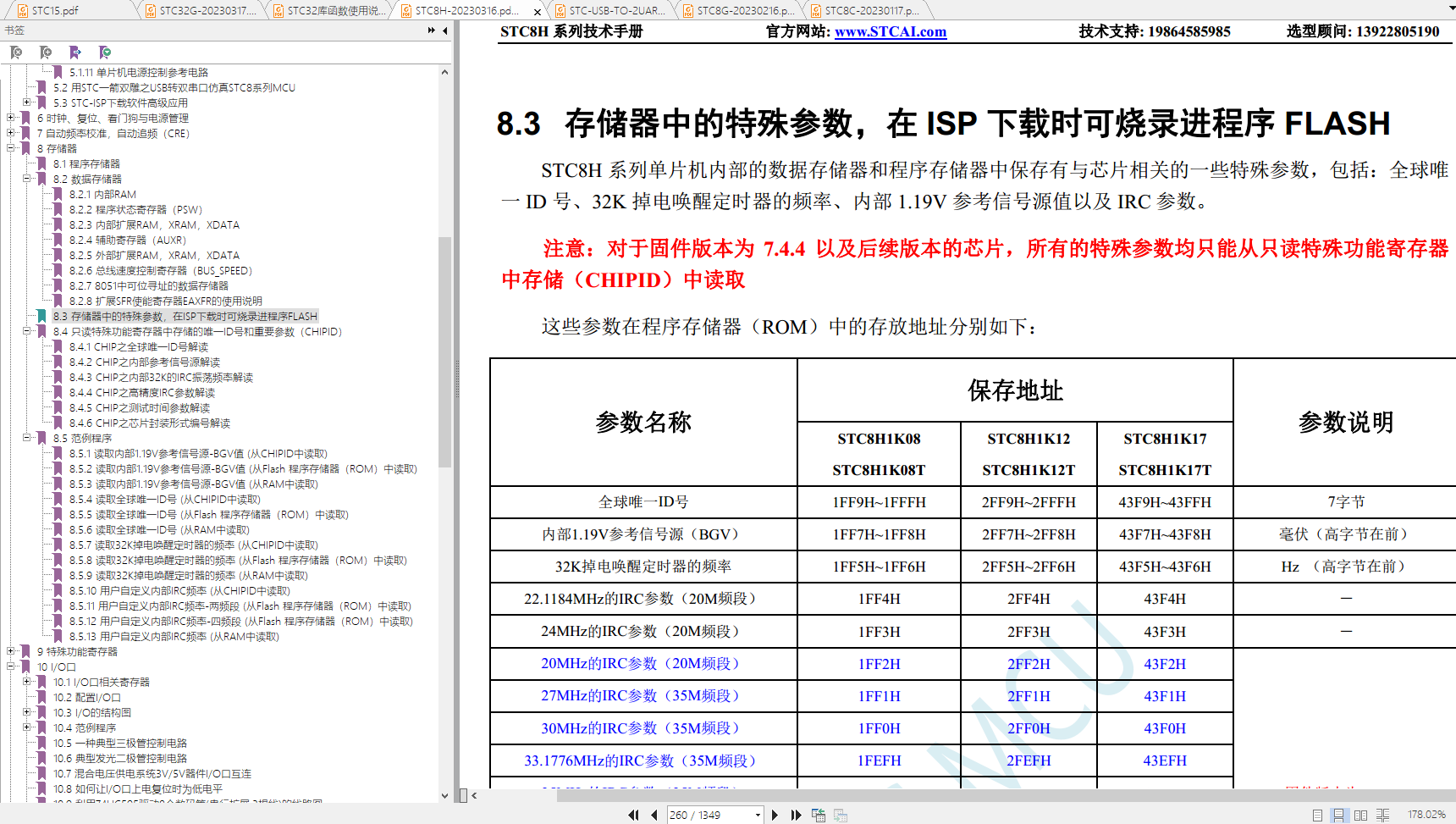
Task: Go to the first page of document
Action: pyautogui.click(x=633, y=815)
